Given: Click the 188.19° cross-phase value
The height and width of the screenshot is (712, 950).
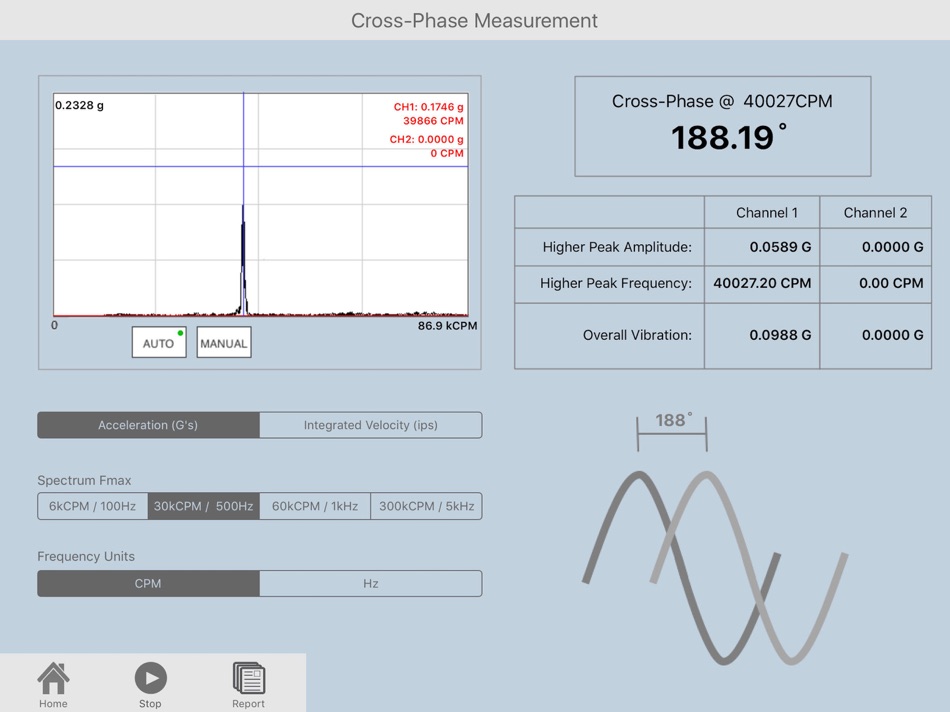Looking at the screenshot, I should 729,137.
